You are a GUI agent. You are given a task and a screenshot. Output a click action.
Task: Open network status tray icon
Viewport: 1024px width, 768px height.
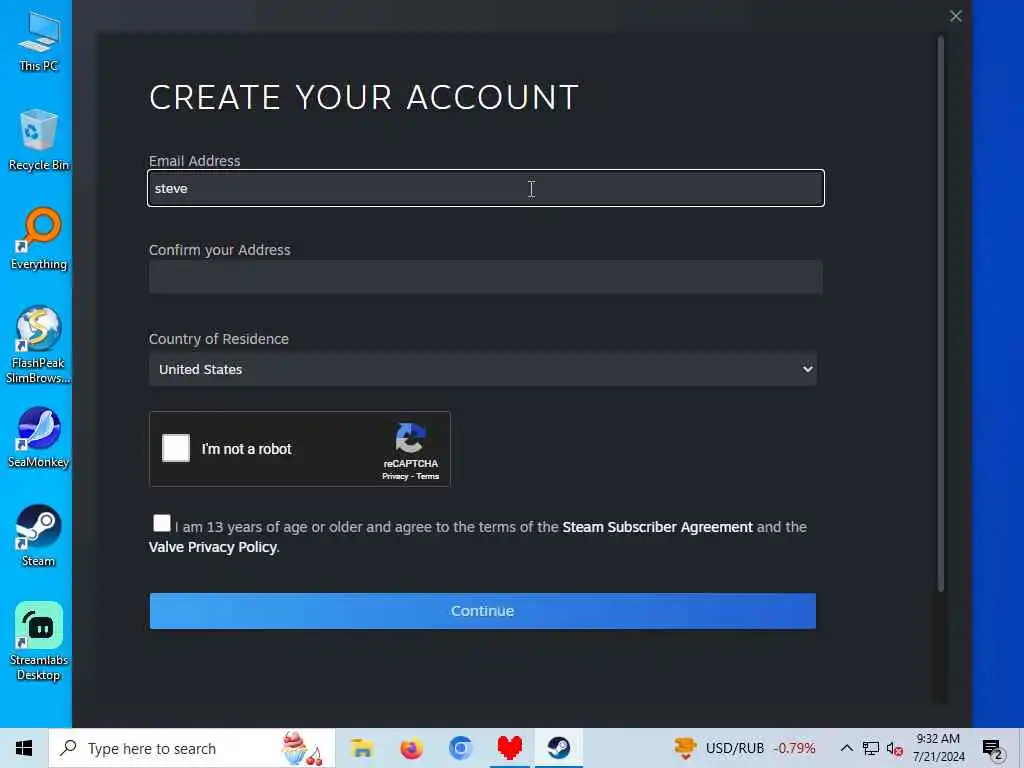(871, 748)
